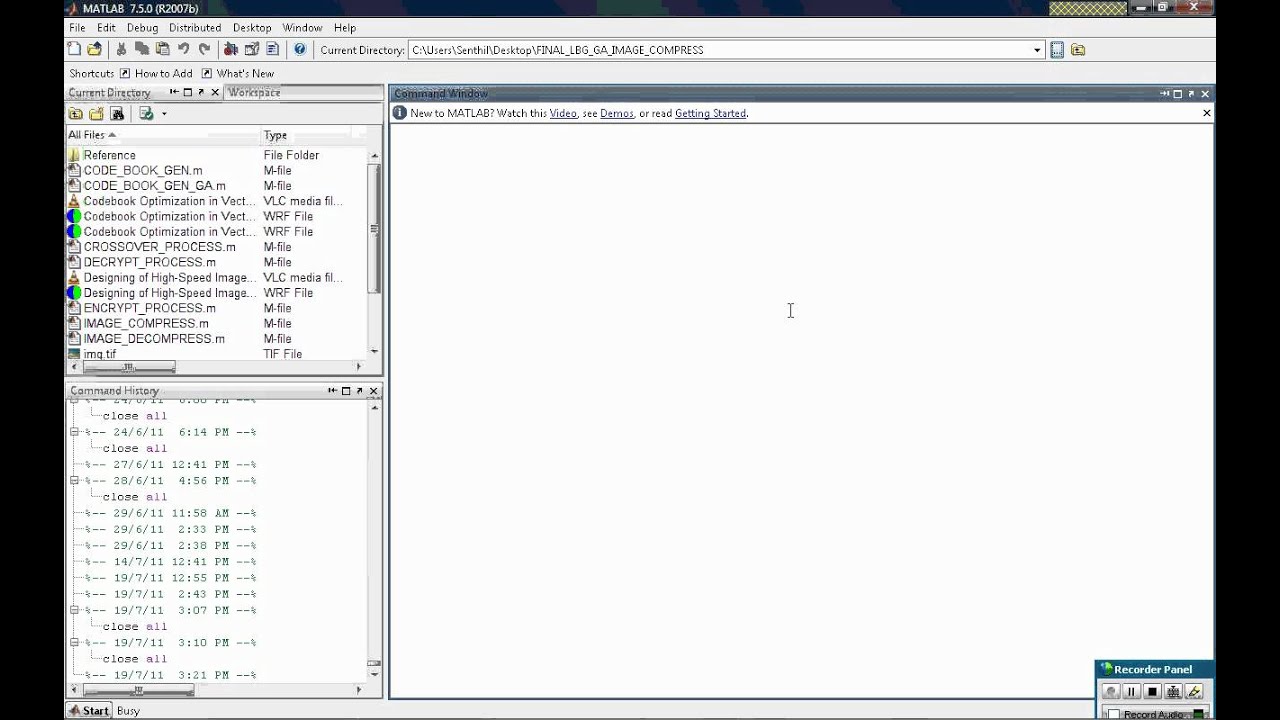The height and width of the screenshot is (720, 1280).
Task: Click Recorder Panel highlighter annotation icon
Action: point(1194,692)
